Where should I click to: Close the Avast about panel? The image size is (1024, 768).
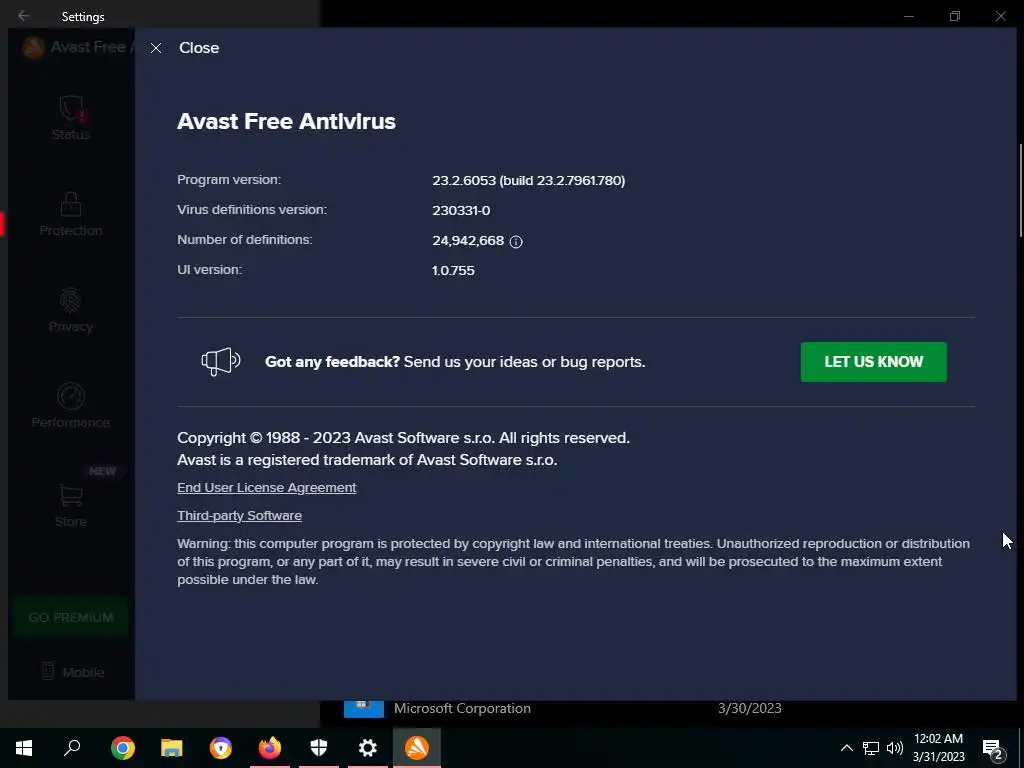(x=185, y=48)
